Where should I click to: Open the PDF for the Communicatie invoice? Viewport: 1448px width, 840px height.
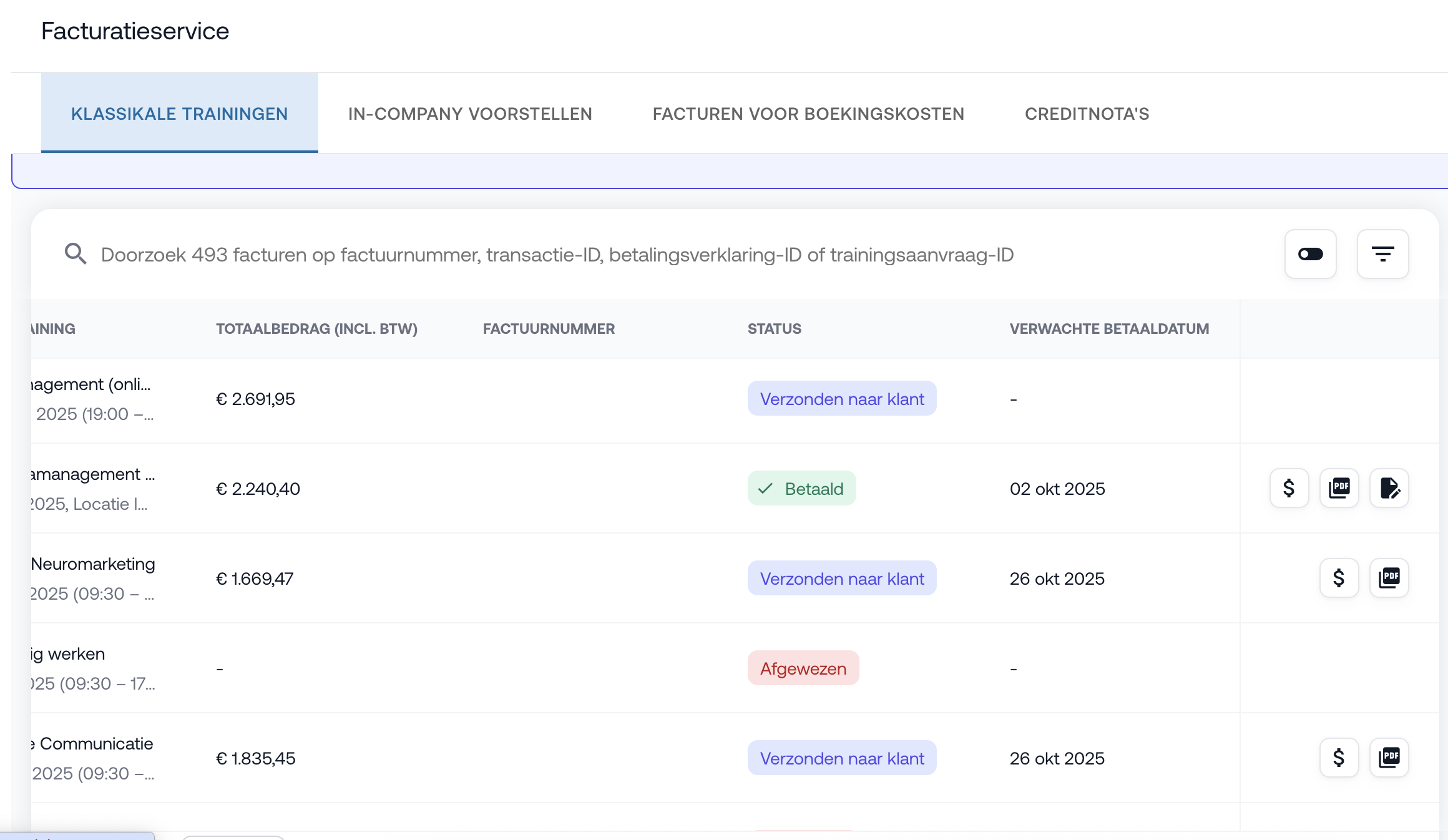pyautogui.click(x=1389, y=758)
